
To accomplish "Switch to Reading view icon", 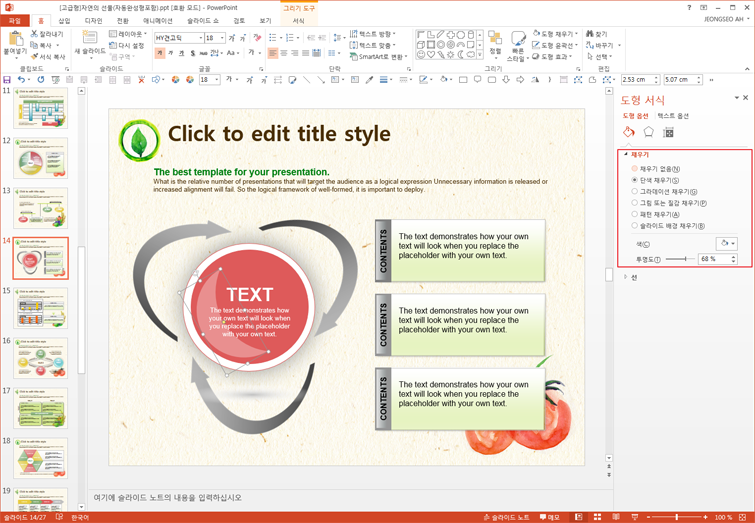I will 616,517.
